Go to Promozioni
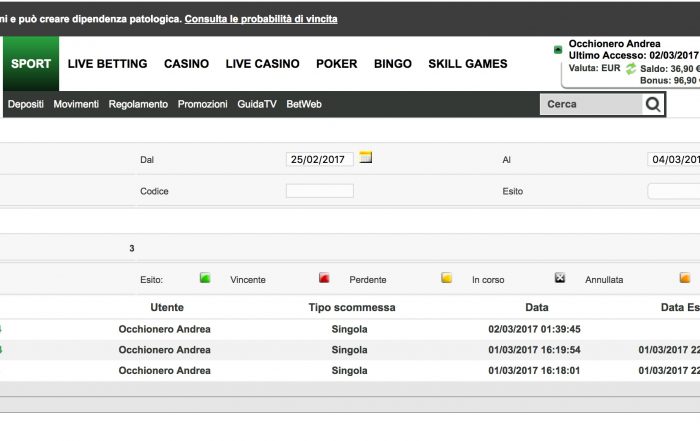Screen dimensions: 700x441 (x=203, y=104)
